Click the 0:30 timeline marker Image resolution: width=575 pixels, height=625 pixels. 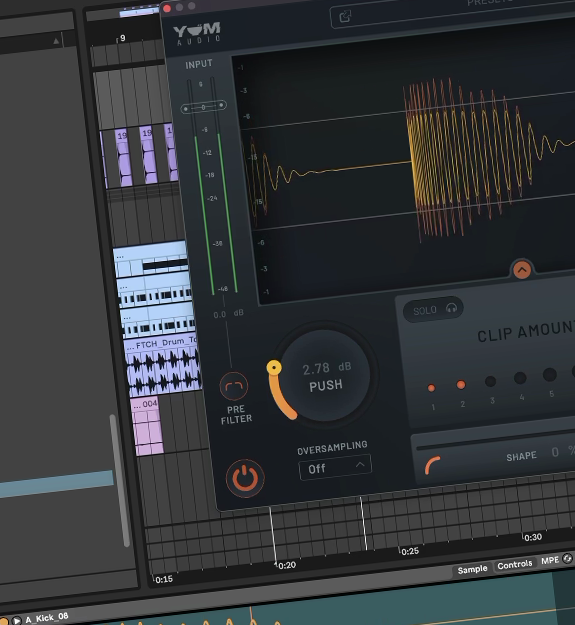tap(533, 537)
